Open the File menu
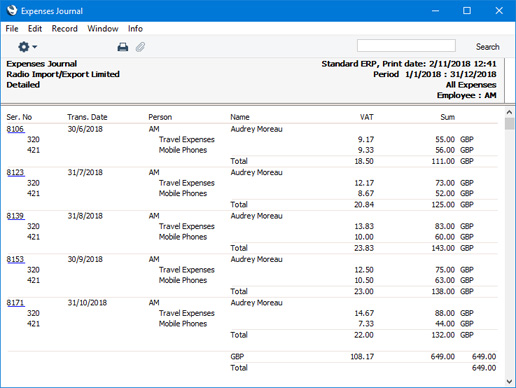This screenshot has height=388, width=516. tap(12, 29)
